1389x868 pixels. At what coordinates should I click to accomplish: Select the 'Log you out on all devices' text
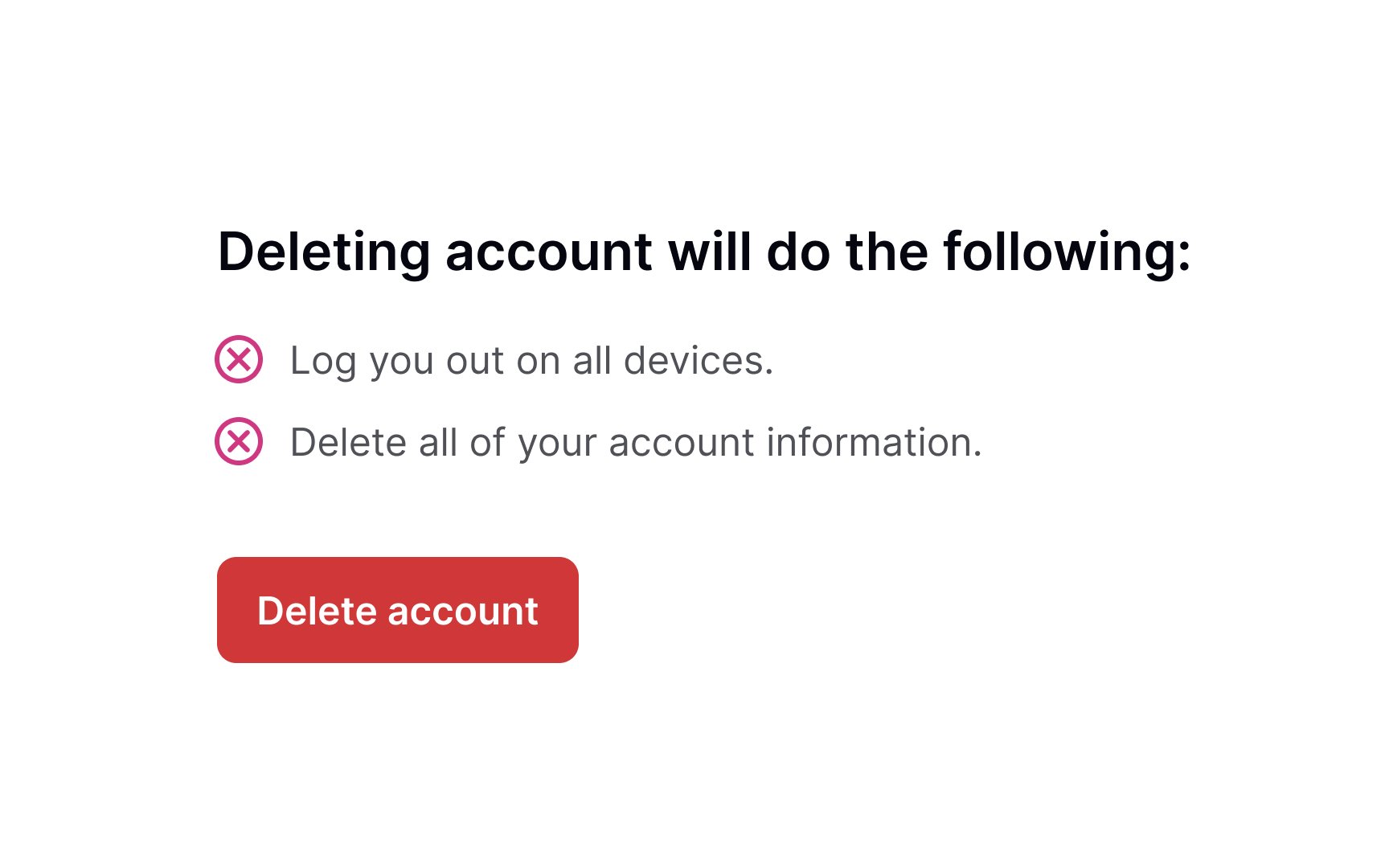(x=531, y=361)
